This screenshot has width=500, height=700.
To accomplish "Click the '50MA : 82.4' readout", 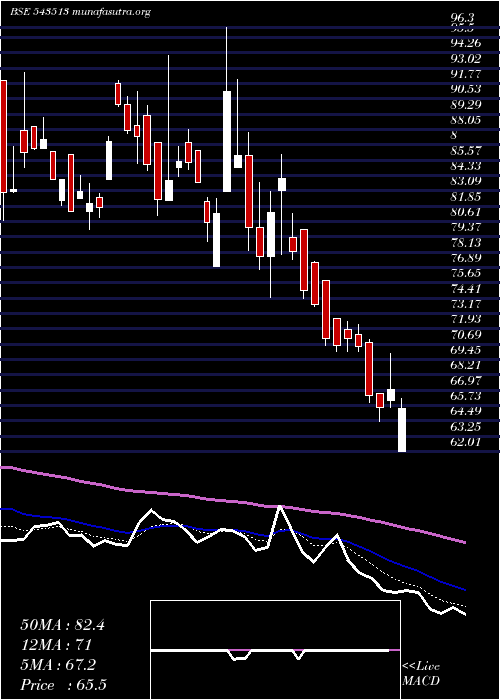I will point(62,625).
